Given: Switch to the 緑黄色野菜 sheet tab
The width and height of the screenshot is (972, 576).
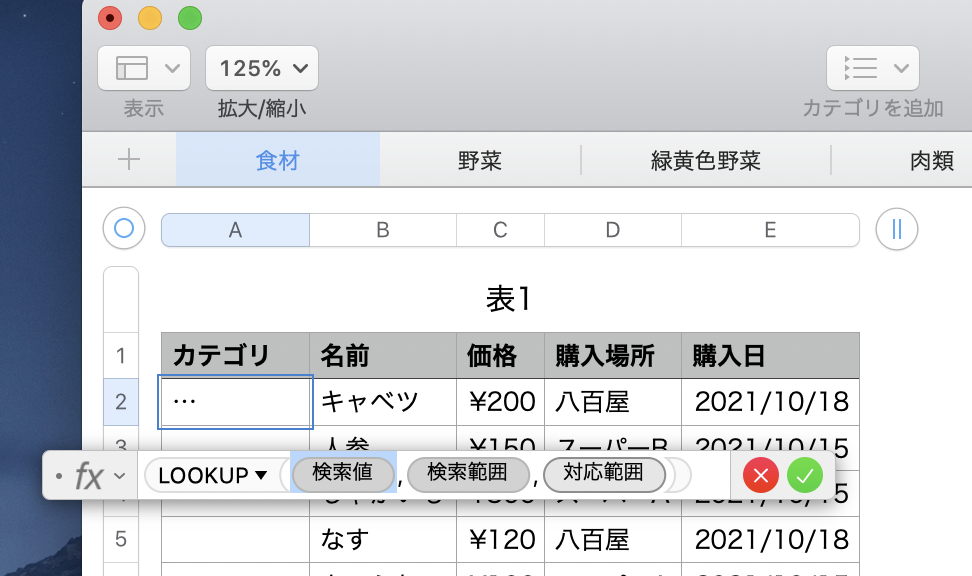Looking at the screenshot, I should tap(706, 160).
